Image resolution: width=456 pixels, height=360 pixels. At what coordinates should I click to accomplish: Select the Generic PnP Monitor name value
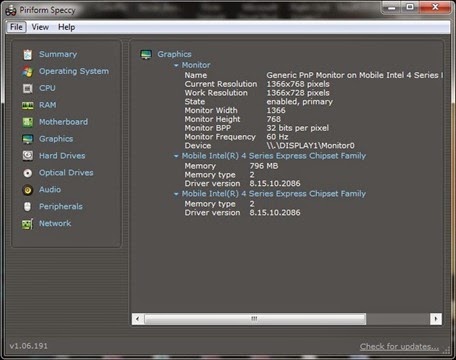click(x=355, y=75)
